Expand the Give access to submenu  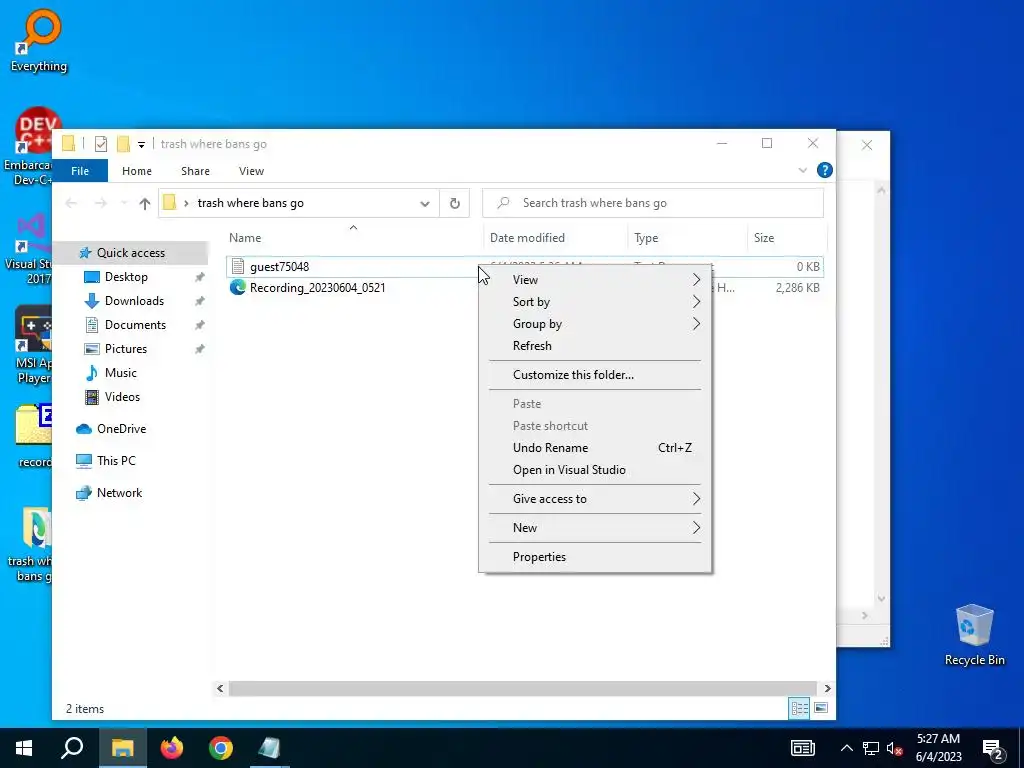click(595, 499)
